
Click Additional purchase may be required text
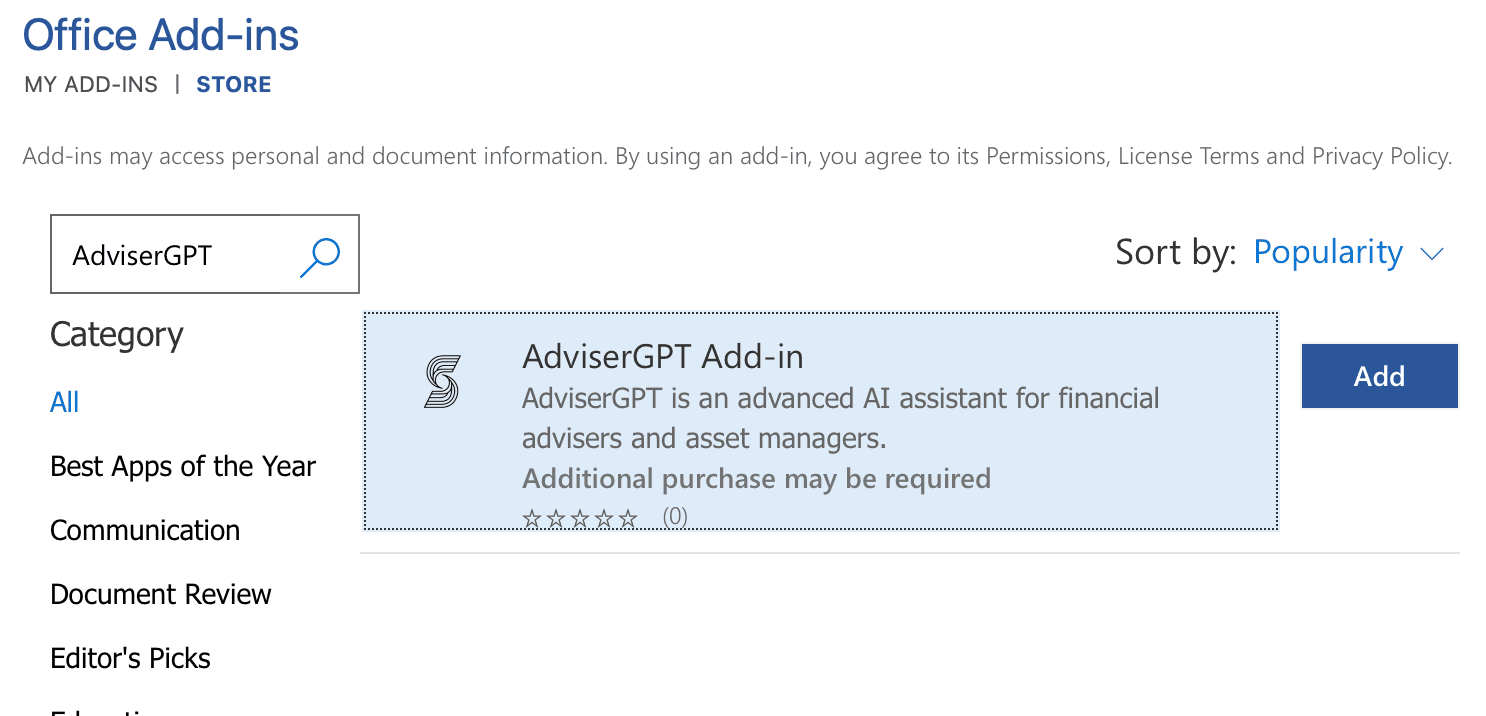756,479
